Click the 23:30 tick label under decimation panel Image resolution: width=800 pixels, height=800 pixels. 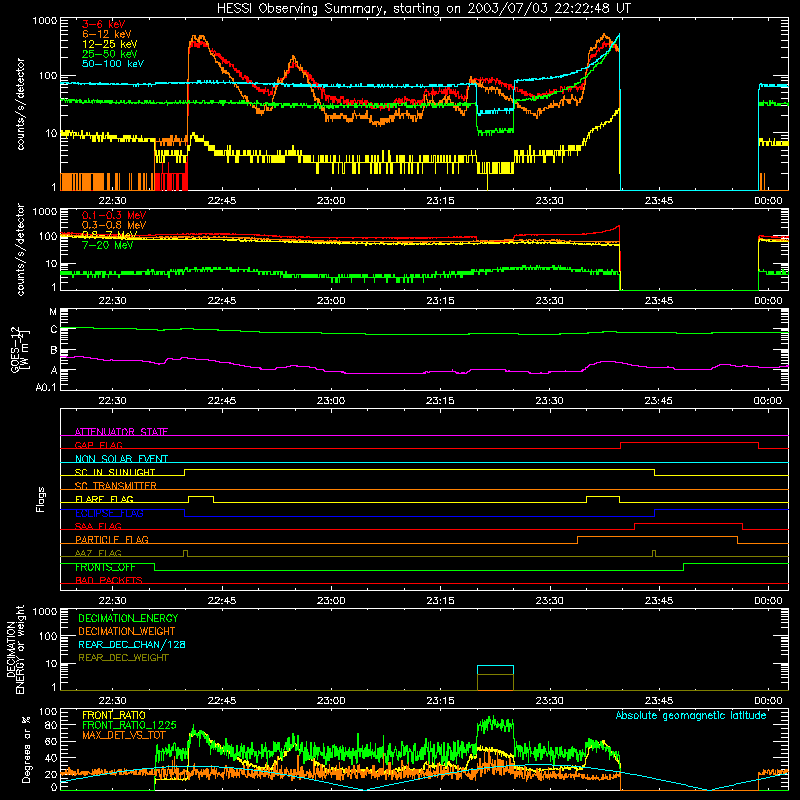click(549, 701)
